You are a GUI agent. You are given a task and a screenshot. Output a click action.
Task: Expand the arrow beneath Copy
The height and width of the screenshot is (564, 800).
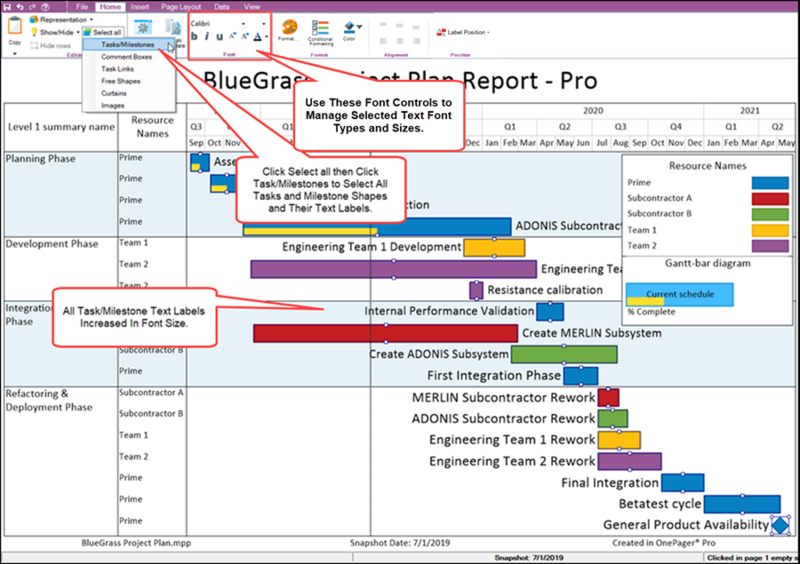pos(15,53)
